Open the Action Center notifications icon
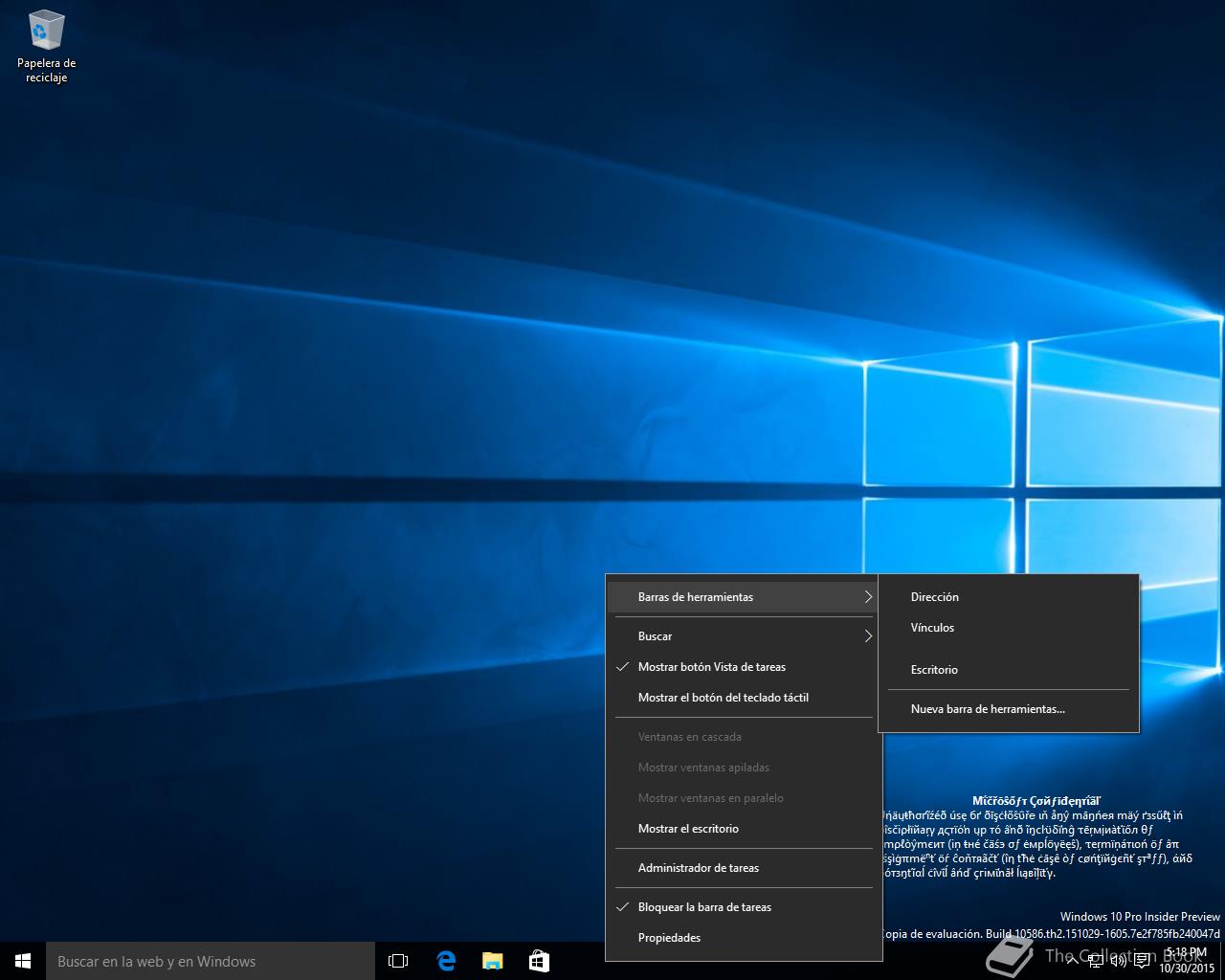 [1142, 962]
